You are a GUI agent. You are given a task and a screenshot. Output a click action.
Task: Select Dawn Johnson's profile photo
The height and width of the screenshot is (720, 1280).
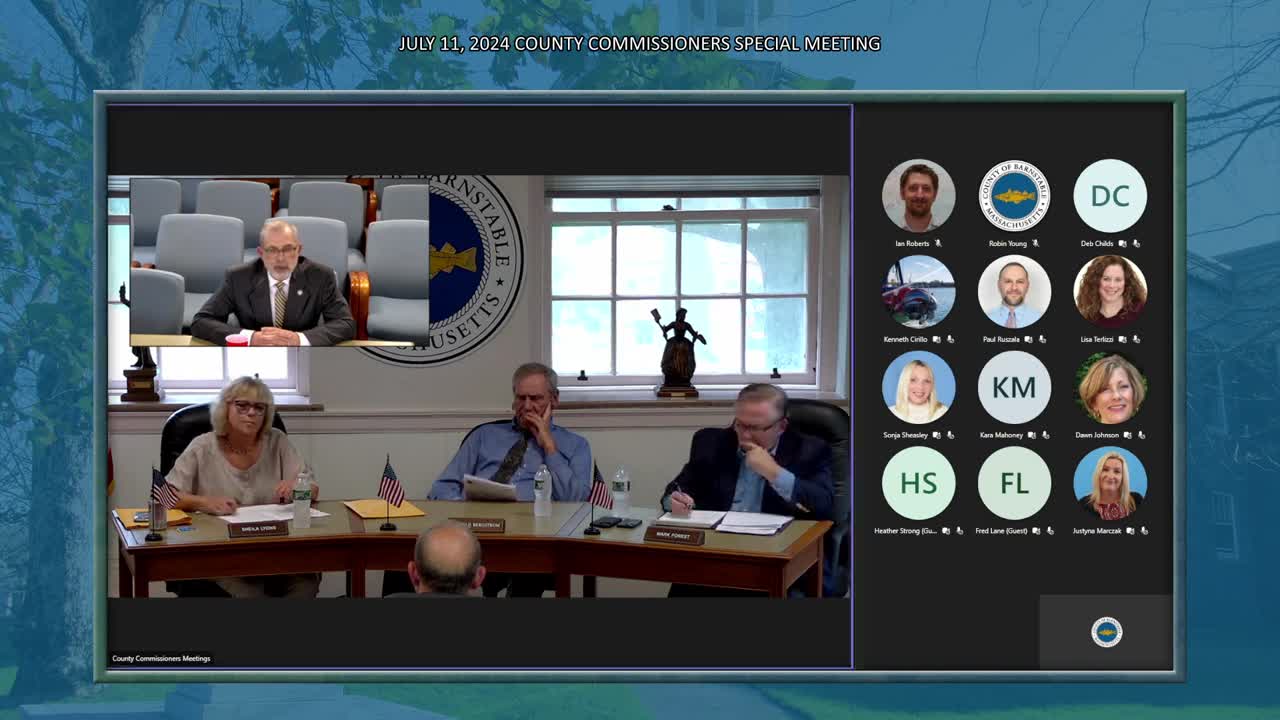(1110, 388)
